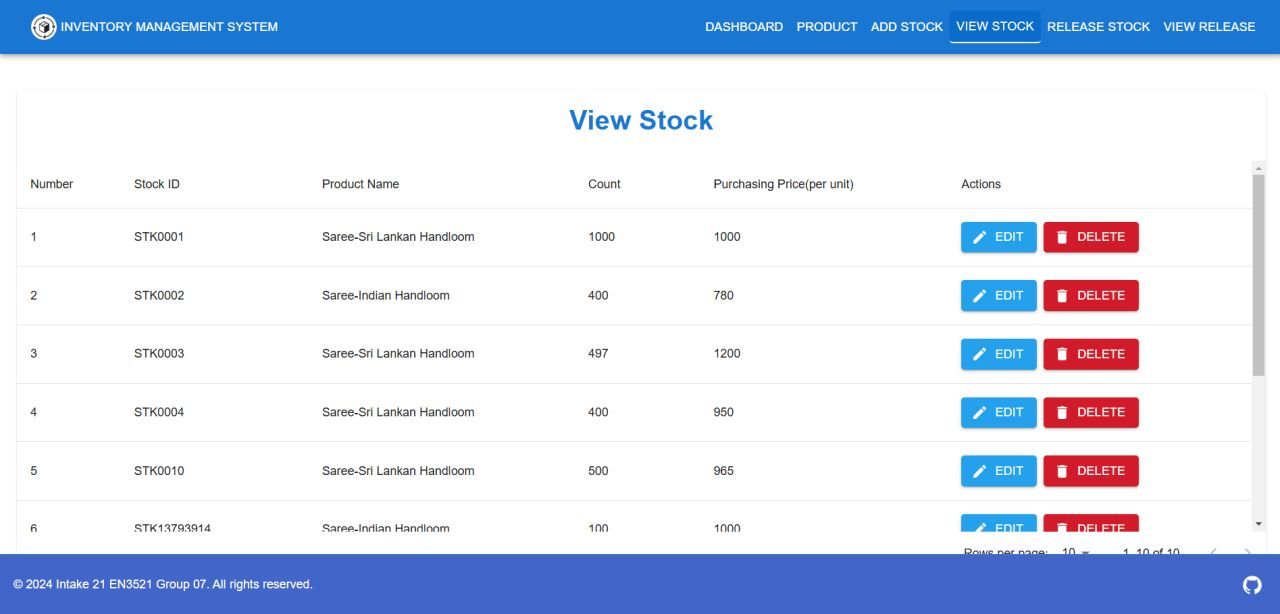Navigate to the DASHBOARD menu item
The height and width of the screenshot is (614, 1280).
744,26
